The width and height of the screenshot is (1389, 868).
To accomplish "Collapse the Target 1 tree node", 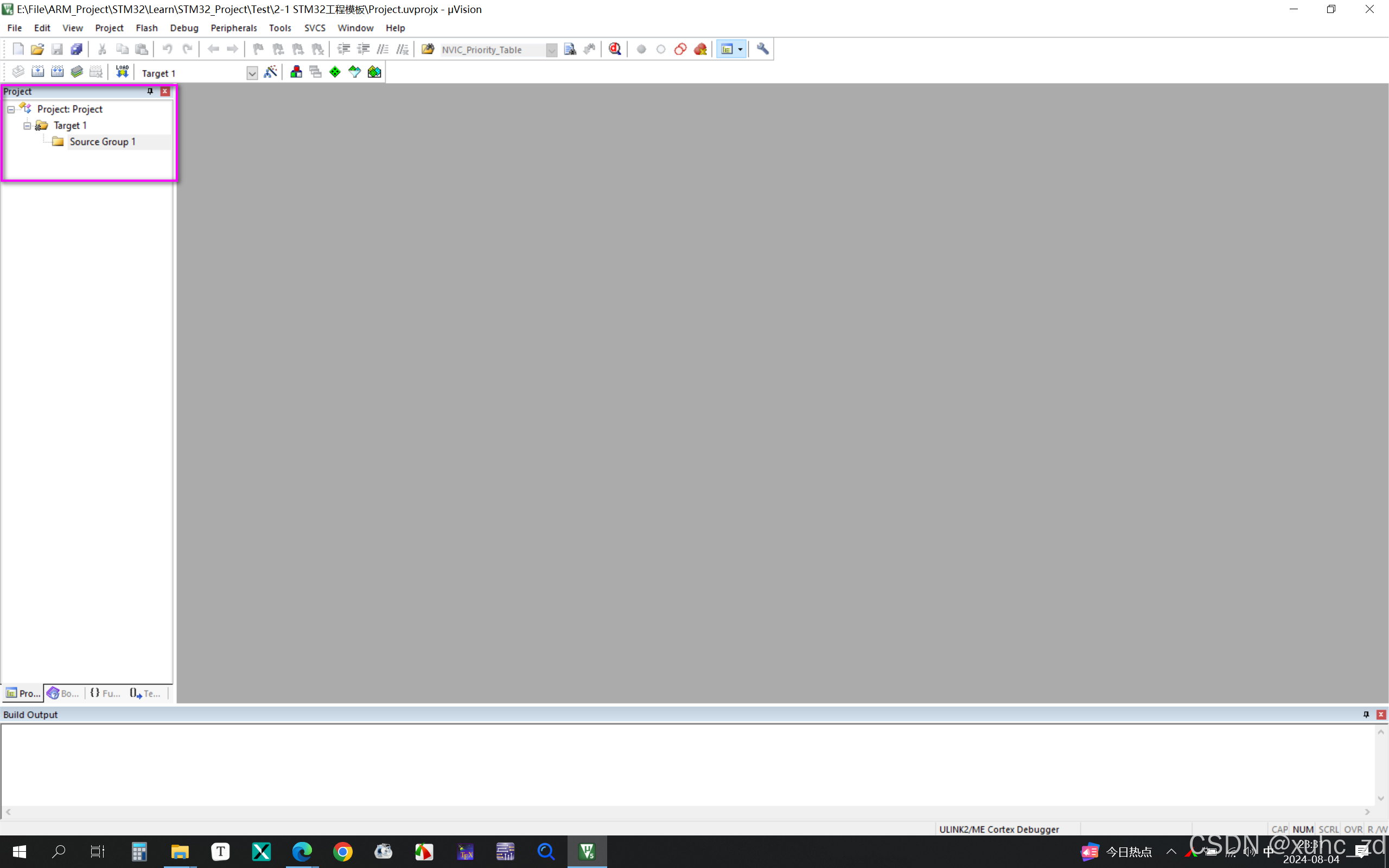I will [x=27, y=125].
